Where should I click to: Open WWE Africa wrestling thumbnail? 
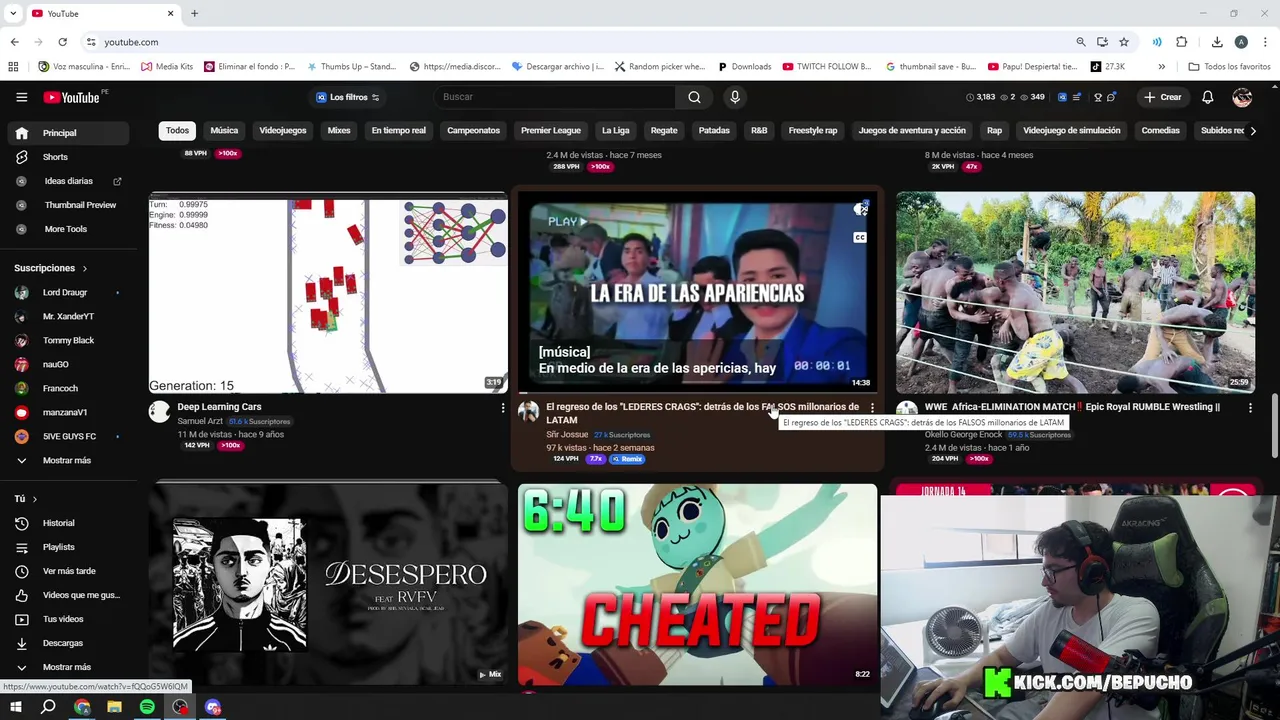[x=1075, y=293]
